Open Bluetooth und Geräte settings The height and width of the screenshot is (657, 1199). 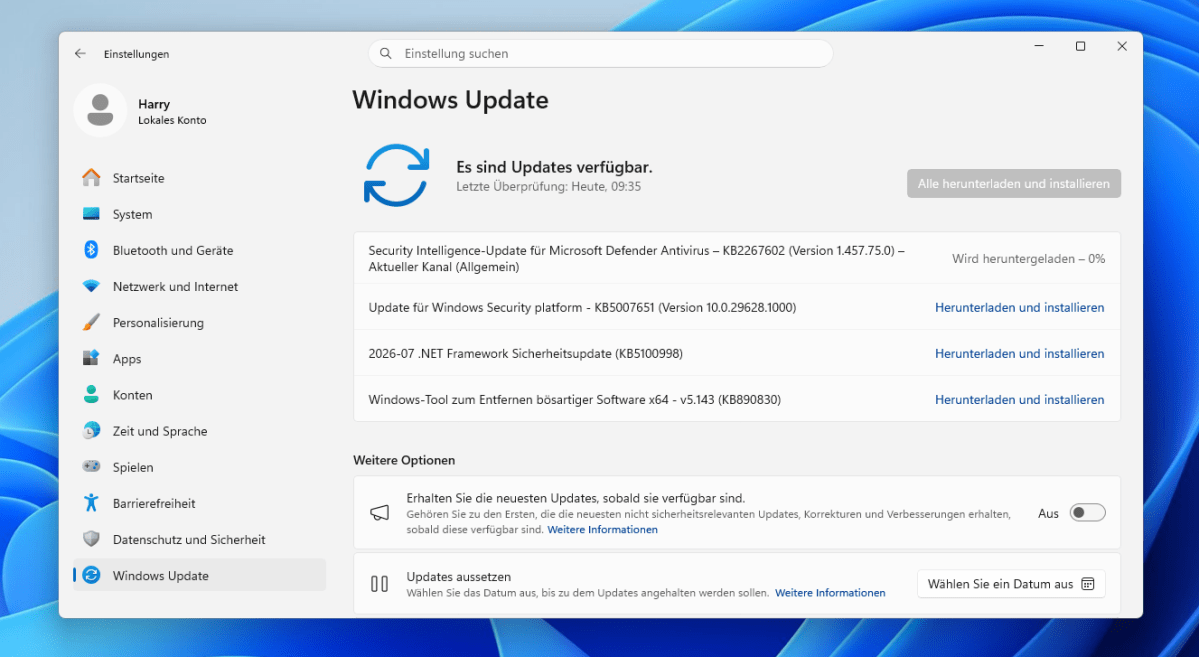click(x=200, y=250)
